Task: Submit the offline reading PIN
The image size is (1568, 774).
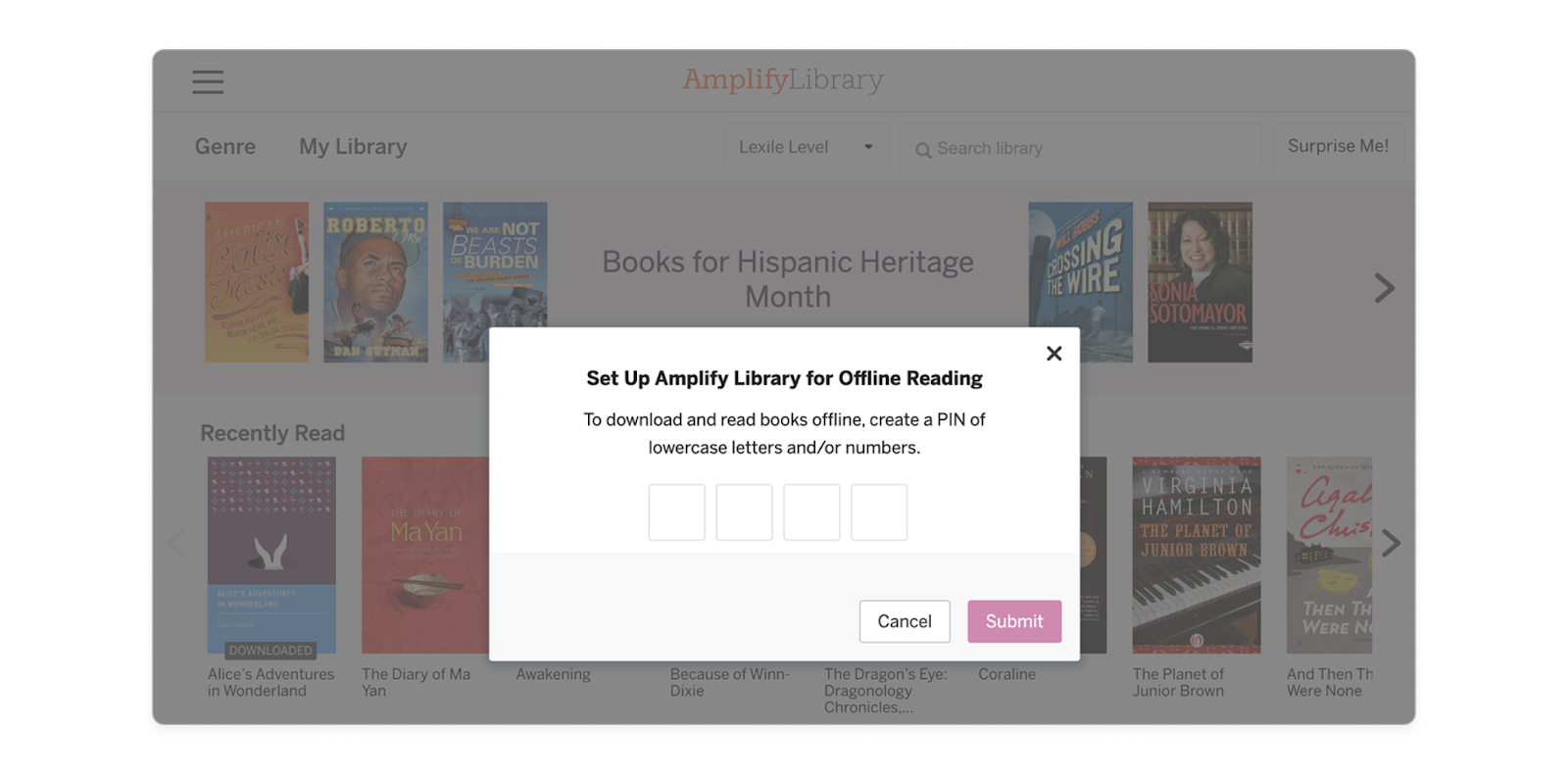Action: 1014,621
